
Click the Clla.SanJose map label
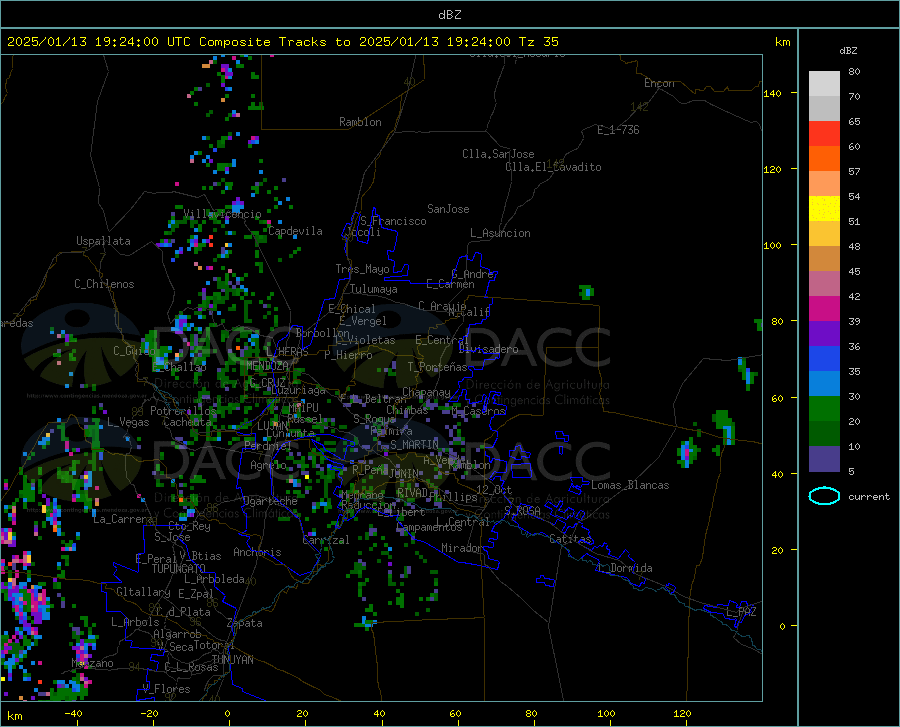[498, 154]
